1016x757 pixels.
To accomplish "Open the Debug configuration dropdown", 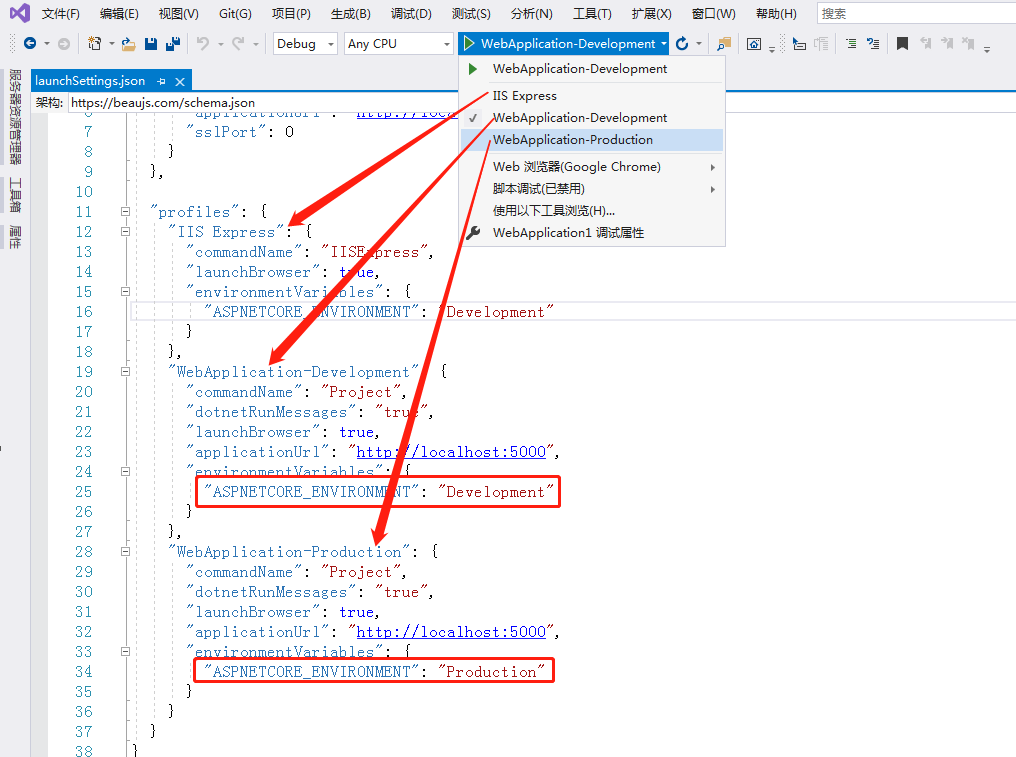I will (x=305, y=43).
